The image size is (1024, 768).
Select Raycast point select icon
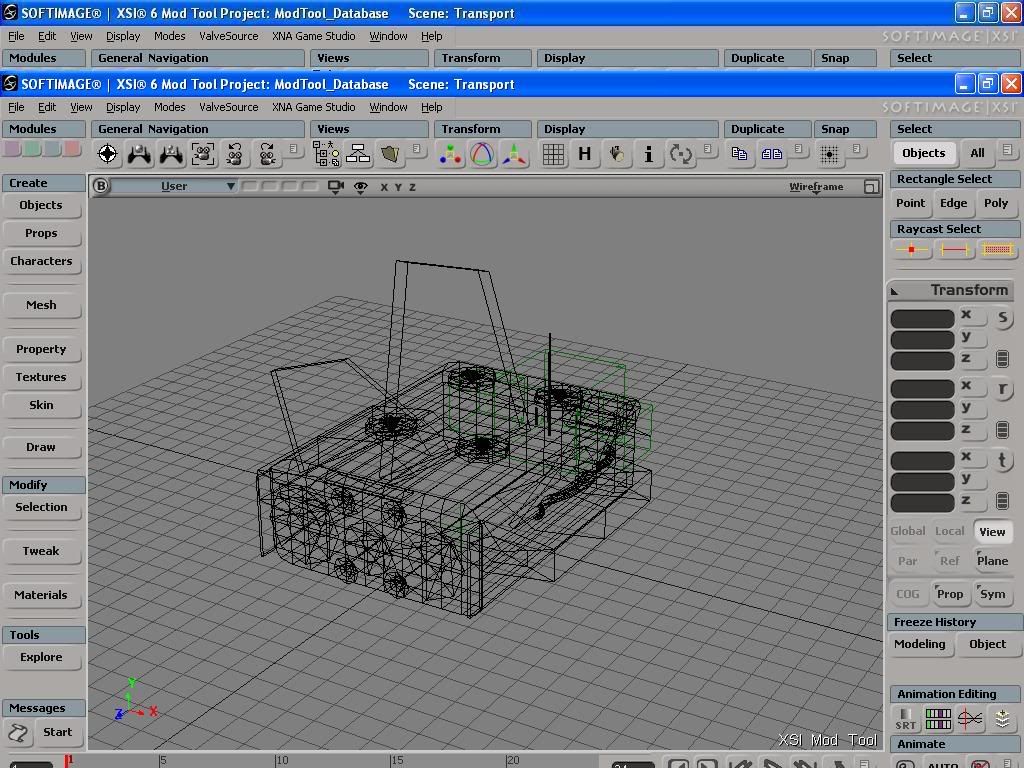912,249
